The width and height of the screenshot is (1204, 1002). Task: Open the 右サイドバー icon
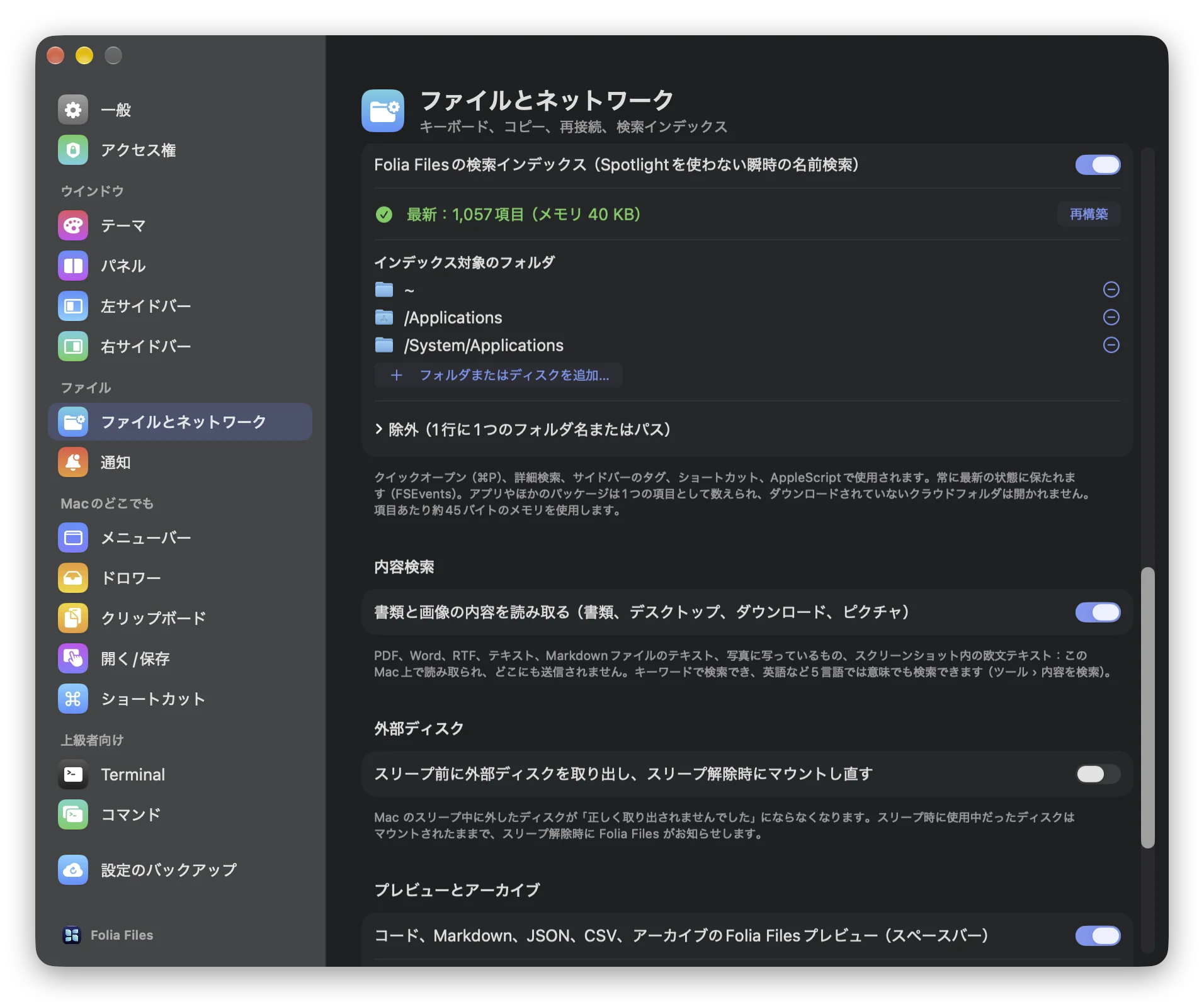click(x=73, y=346)
